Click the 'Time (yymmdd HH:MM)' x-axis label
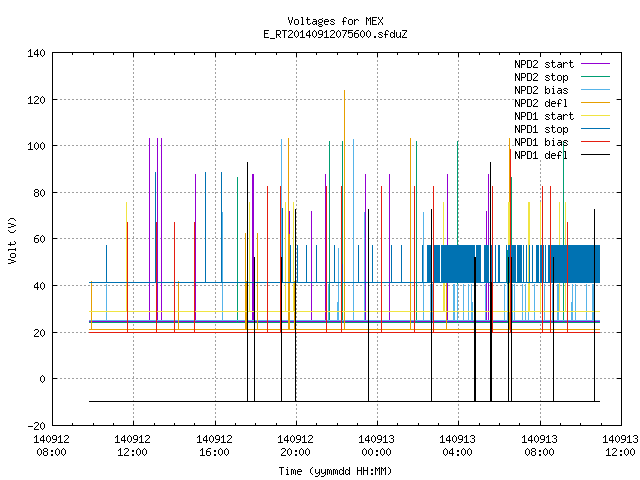The image size is (640, 480). coord(335,471)
